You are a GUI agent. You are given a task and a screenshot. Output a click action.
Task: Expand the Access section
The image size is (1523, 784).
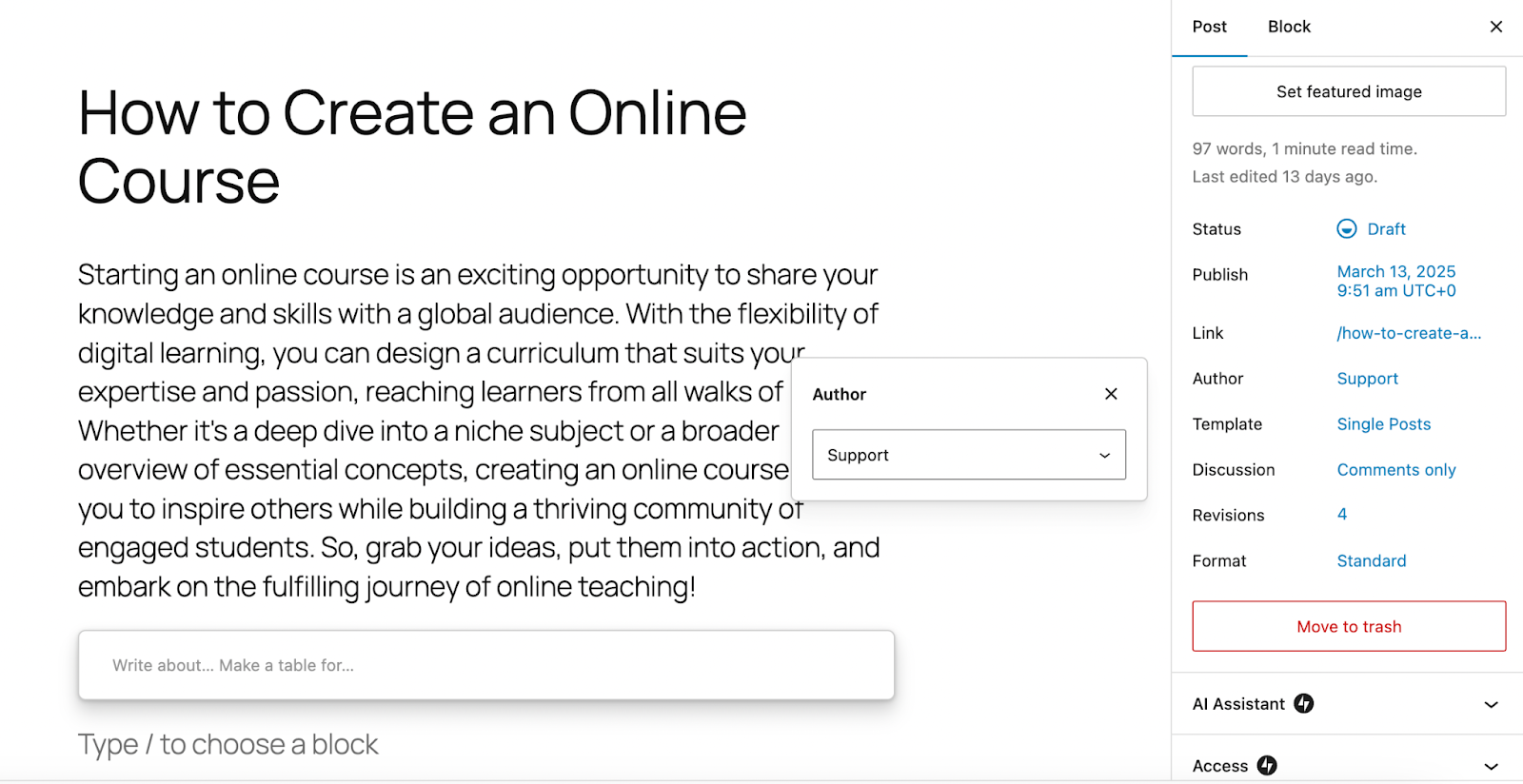(x=1489, y=765)
